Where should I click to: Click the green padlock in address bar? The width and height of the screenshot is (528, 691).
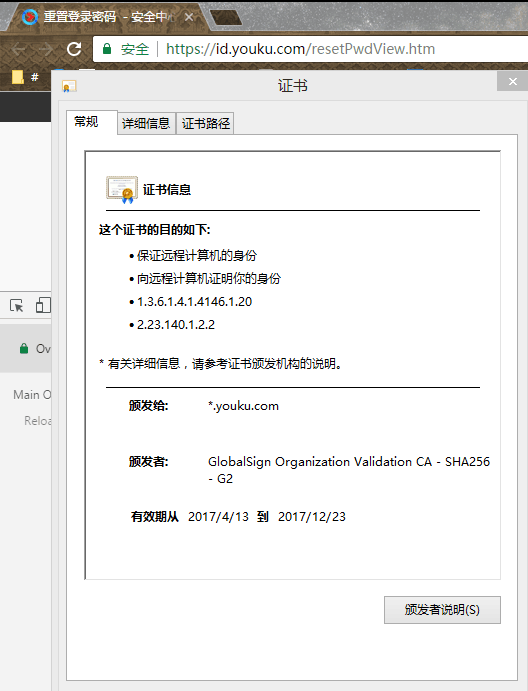click(107, 48)
